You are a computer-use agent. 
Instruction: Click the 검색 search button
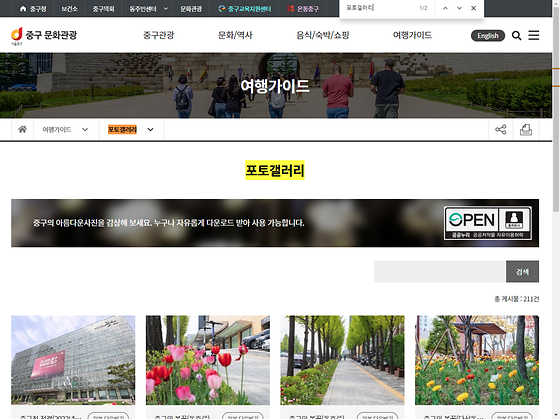point(522,271)
